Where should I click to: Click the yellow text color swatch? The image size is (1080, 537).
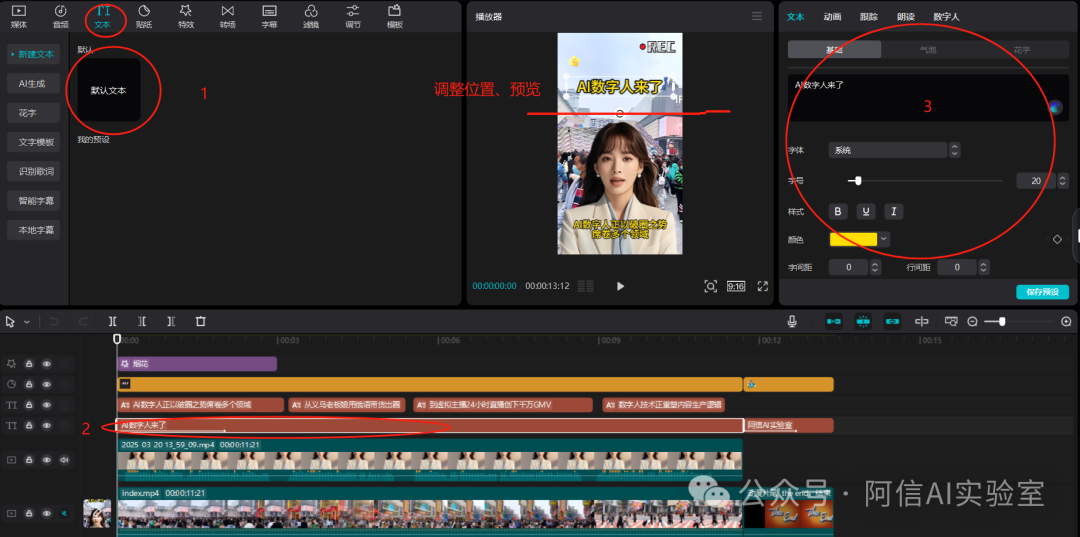[x=853, y=239]
